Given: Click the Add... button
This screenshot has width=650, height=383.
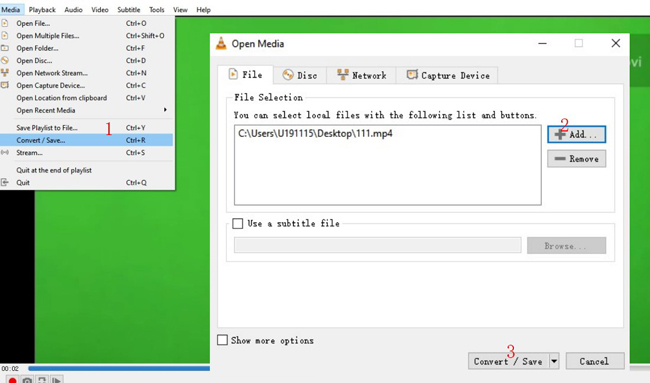Looking at the screenshot, I should (577, 134).
